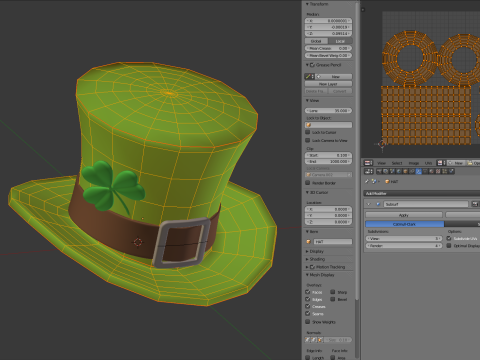Click the pin icon beside the HAT breadcrumb
Screen dimensions: 480x360
coord(367,181)
